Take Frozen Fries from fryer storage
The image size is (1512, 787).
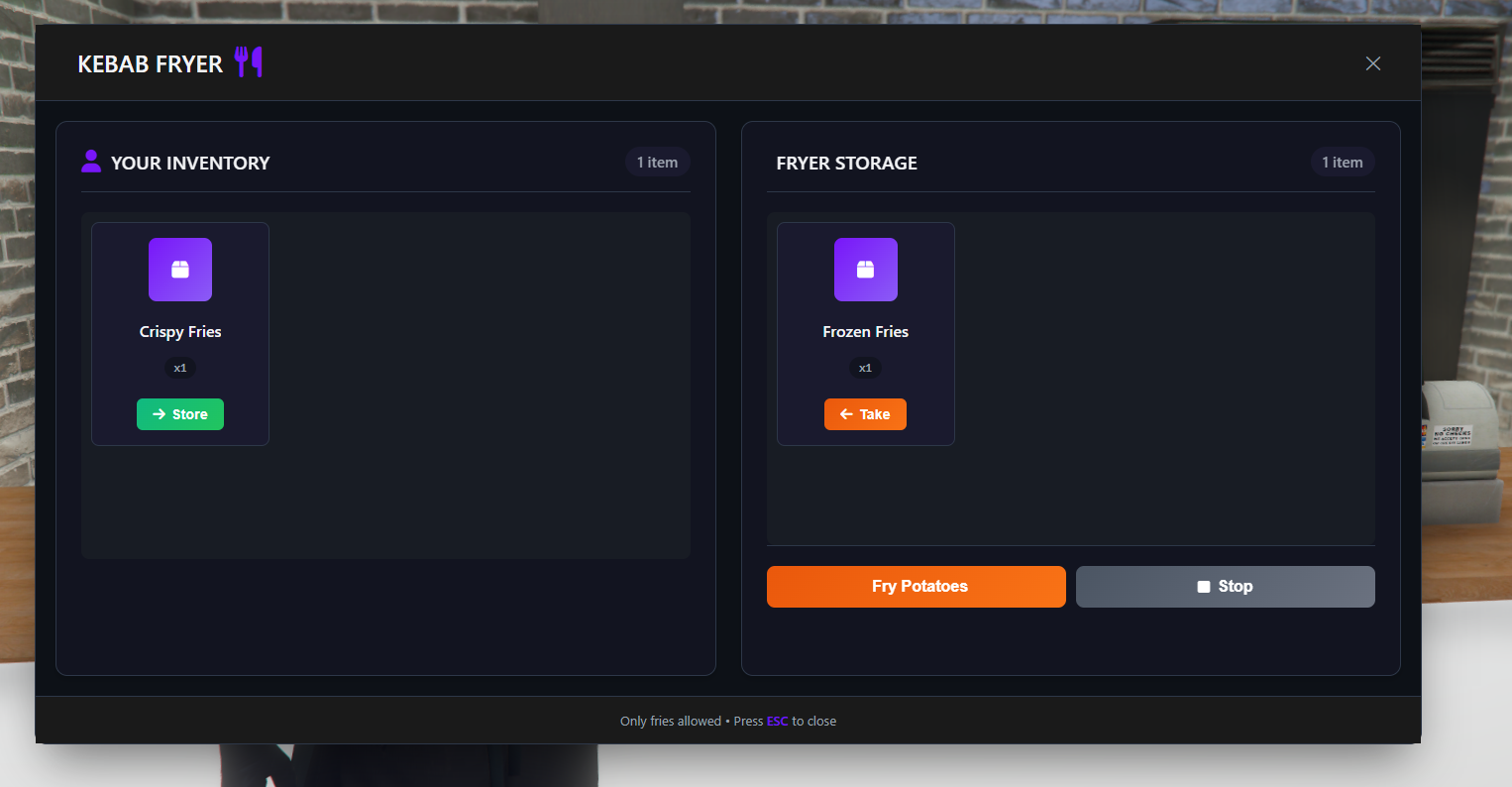[865, 414]
